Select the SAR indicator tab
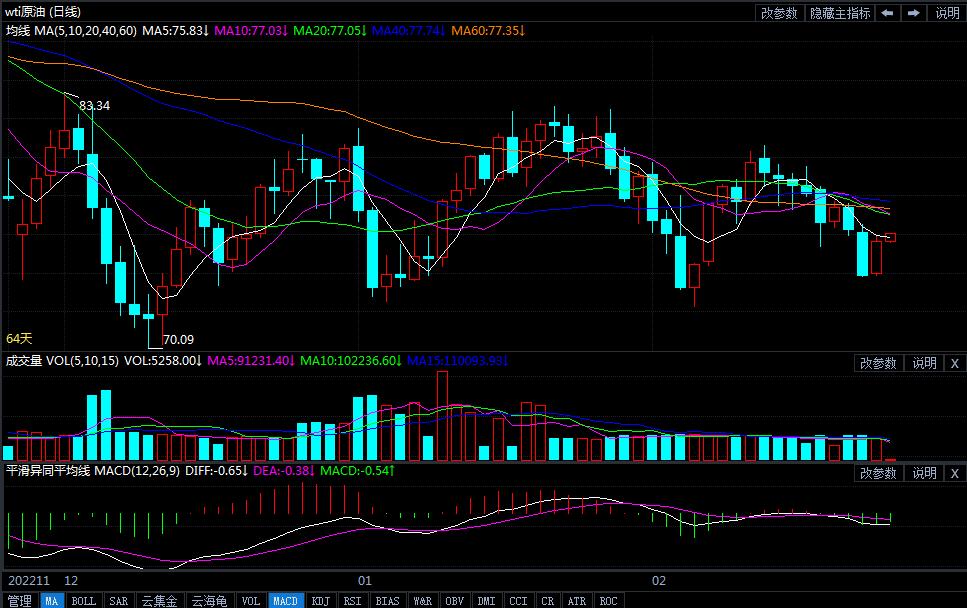The image size is (967, 608). 118,601
